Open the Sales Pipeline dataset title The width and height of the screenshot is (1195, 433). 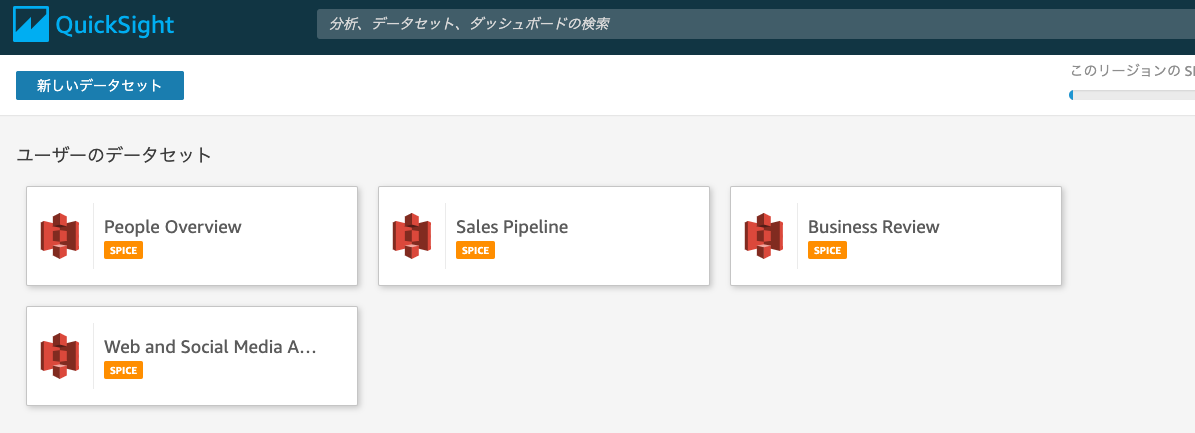click(511, 226)
